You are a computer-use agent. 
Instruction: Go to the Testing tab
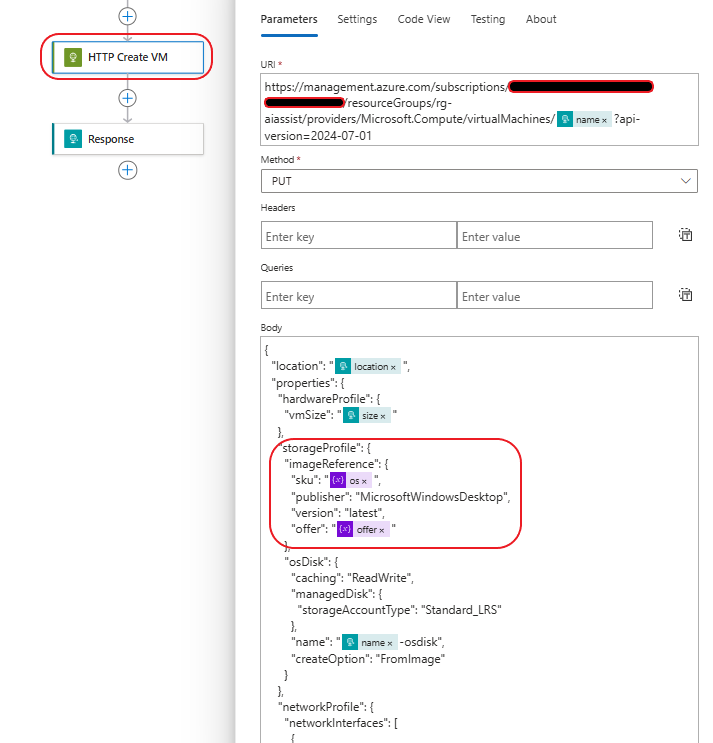[488, 19]
